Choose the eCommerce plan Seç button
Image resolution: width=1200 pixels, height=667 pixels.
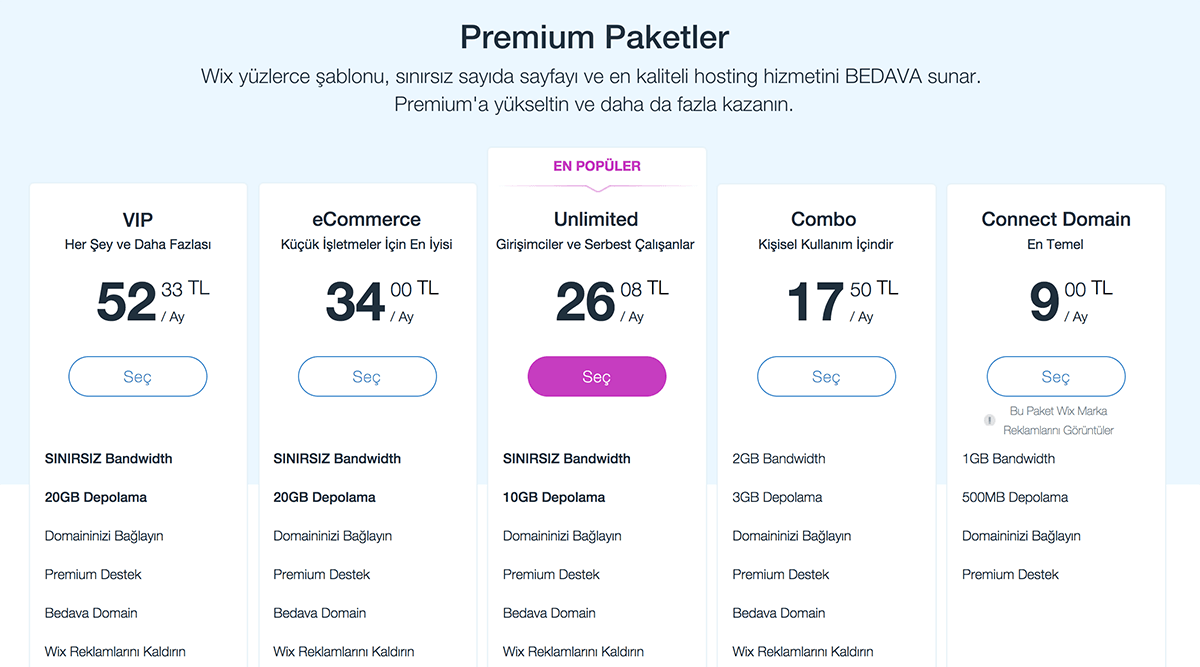click(367, 377)
